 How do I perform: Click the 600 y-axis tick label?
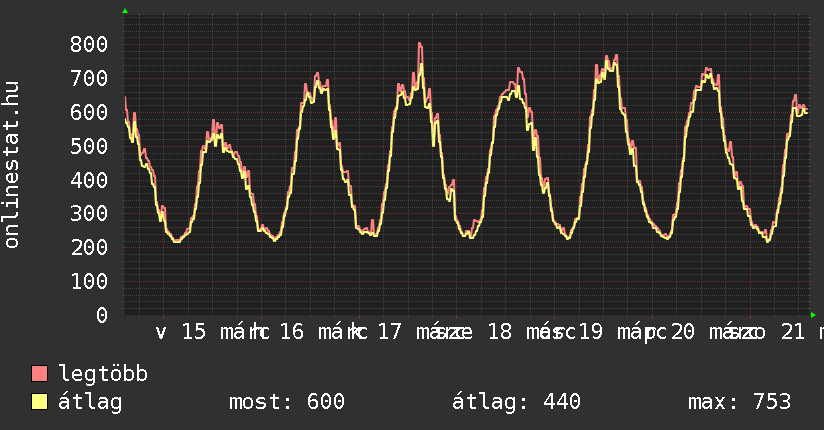tap(89, 112)
